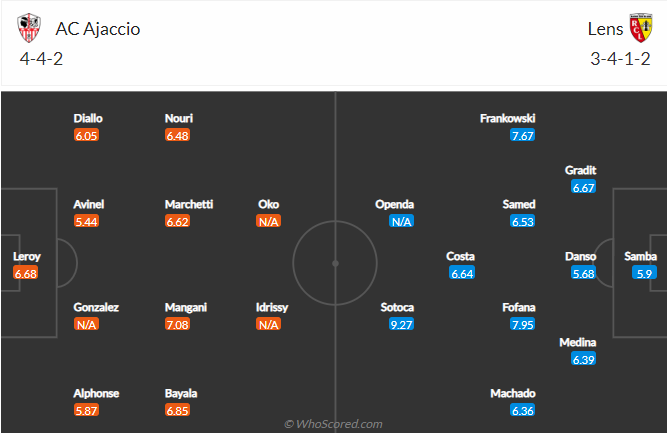Click Frankowski's 7.67 rating badge

(523, 136)
